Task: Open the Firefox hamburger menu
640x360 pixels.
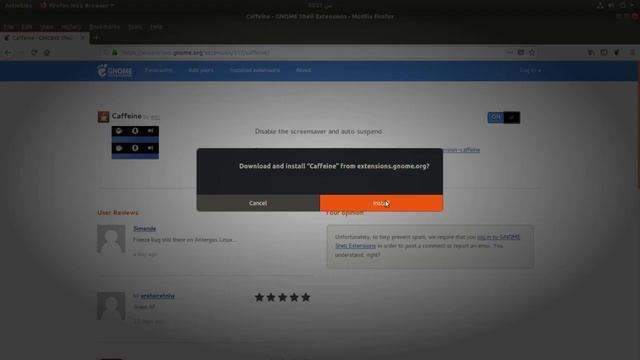Action: coord(632,52)
